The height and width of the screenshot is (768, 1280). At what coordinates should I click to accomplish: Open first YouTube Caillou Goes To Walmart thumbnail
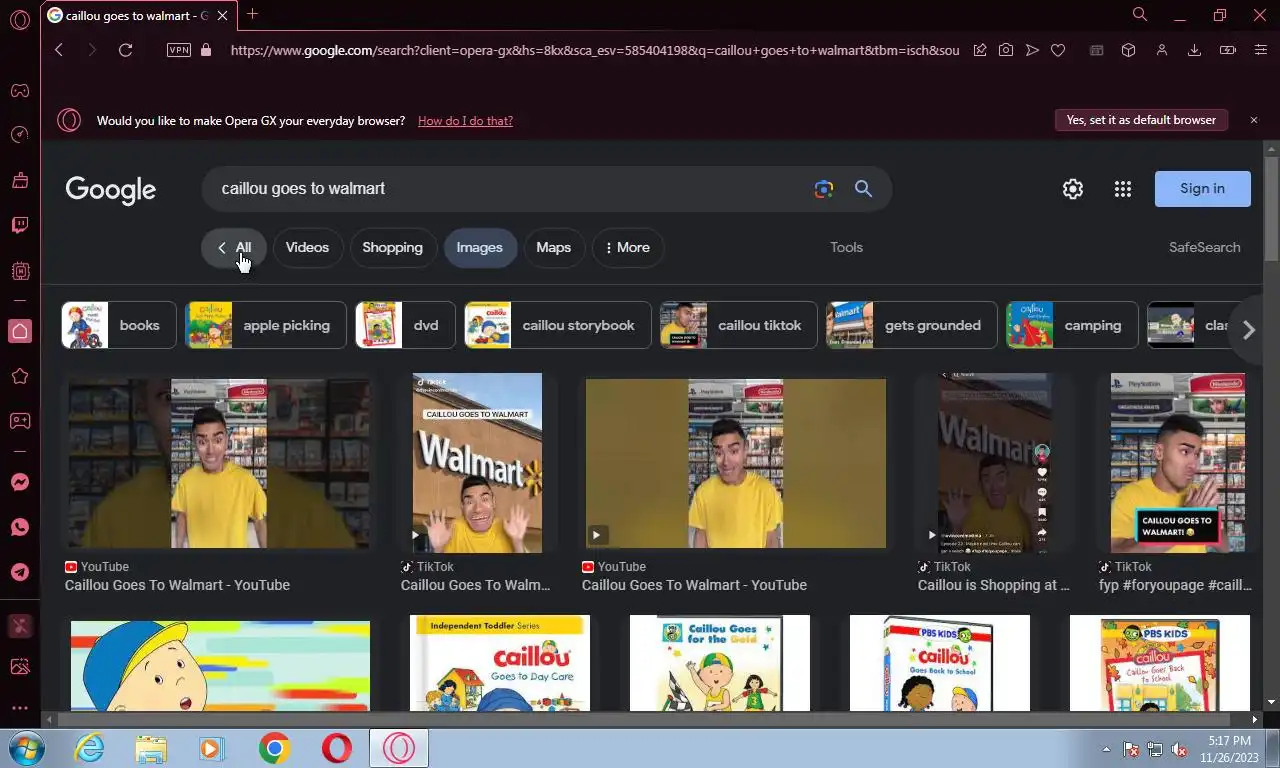pos(218,463)
